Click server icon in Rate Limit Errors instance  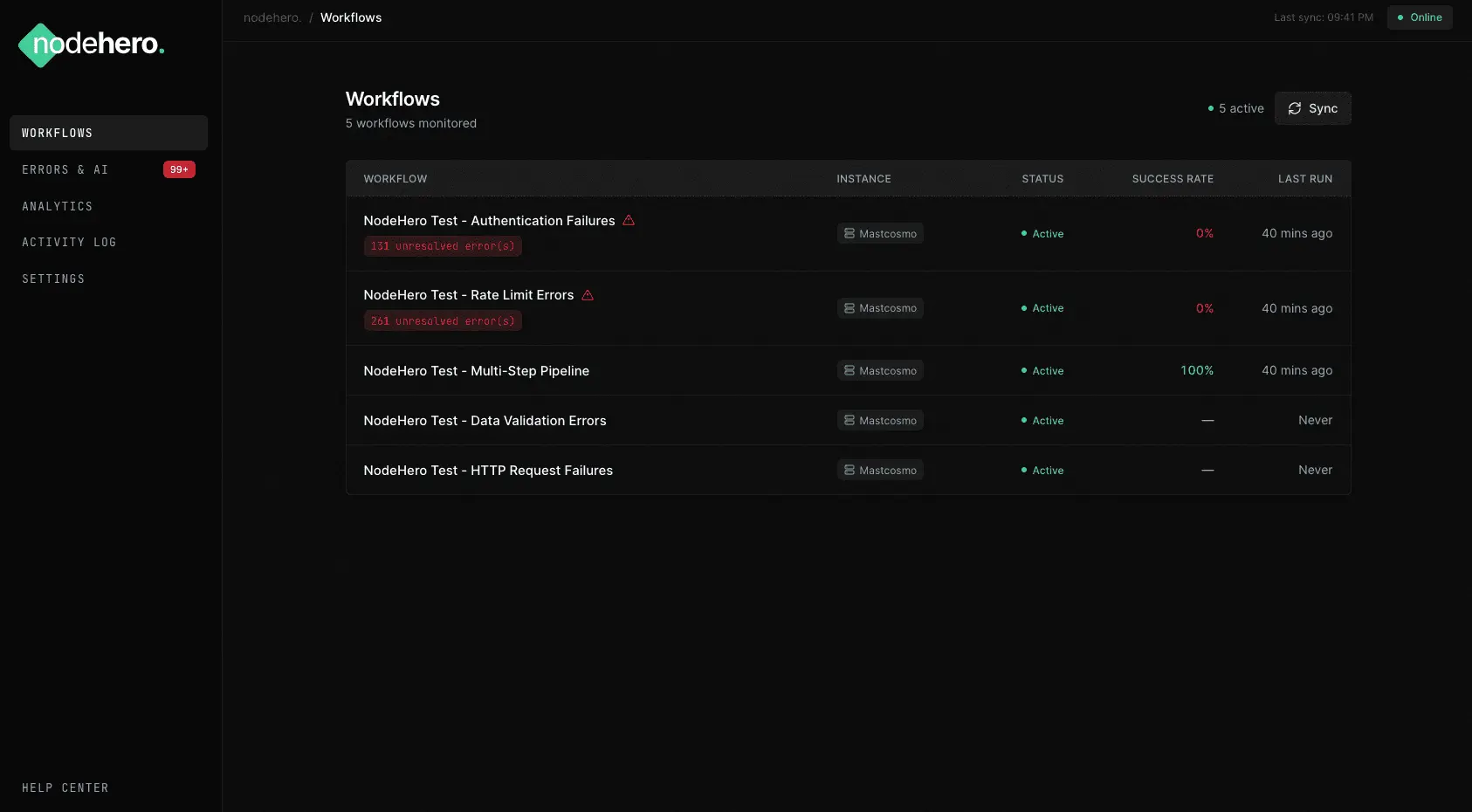coord(849,308)
